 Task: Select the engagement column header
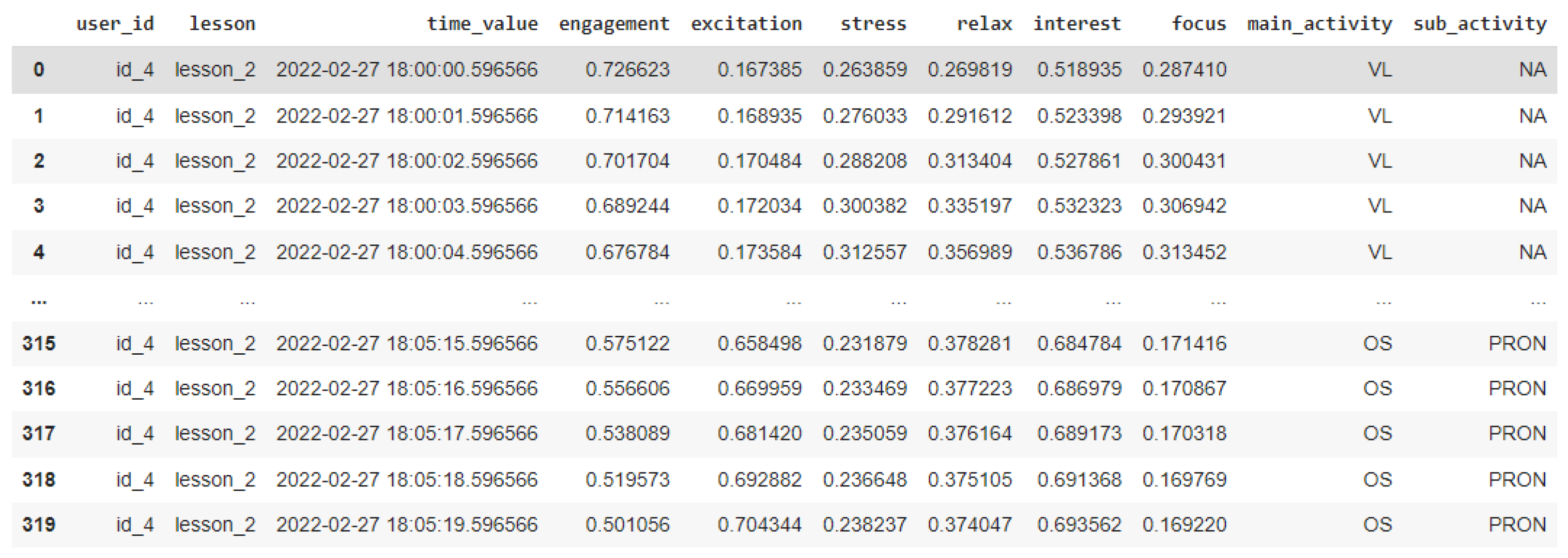click(x=614, y=24)
